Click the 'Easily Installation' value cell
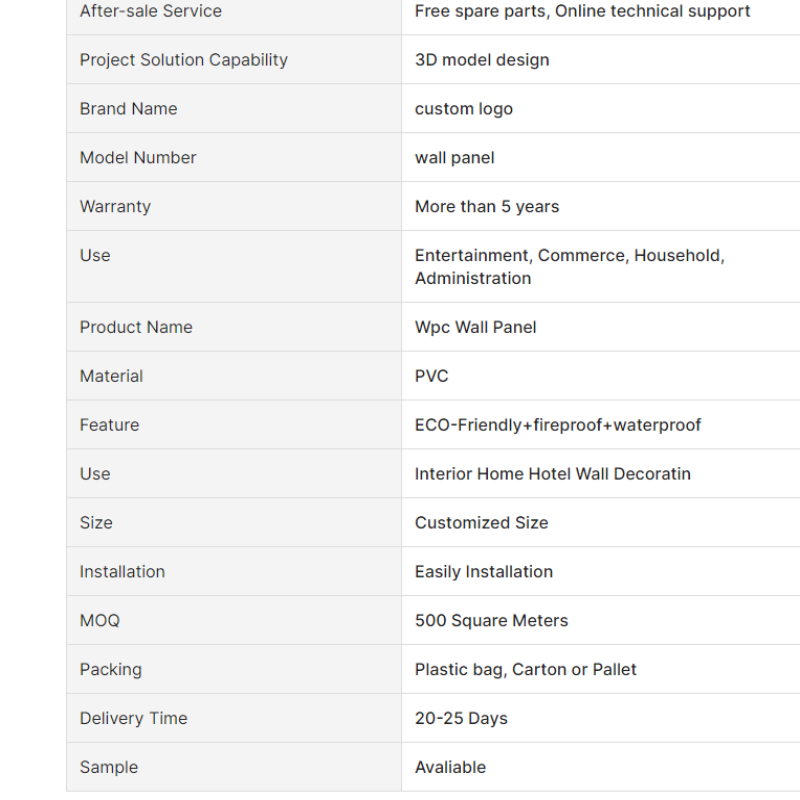800x800 pixels. click(x=601, y=571)
